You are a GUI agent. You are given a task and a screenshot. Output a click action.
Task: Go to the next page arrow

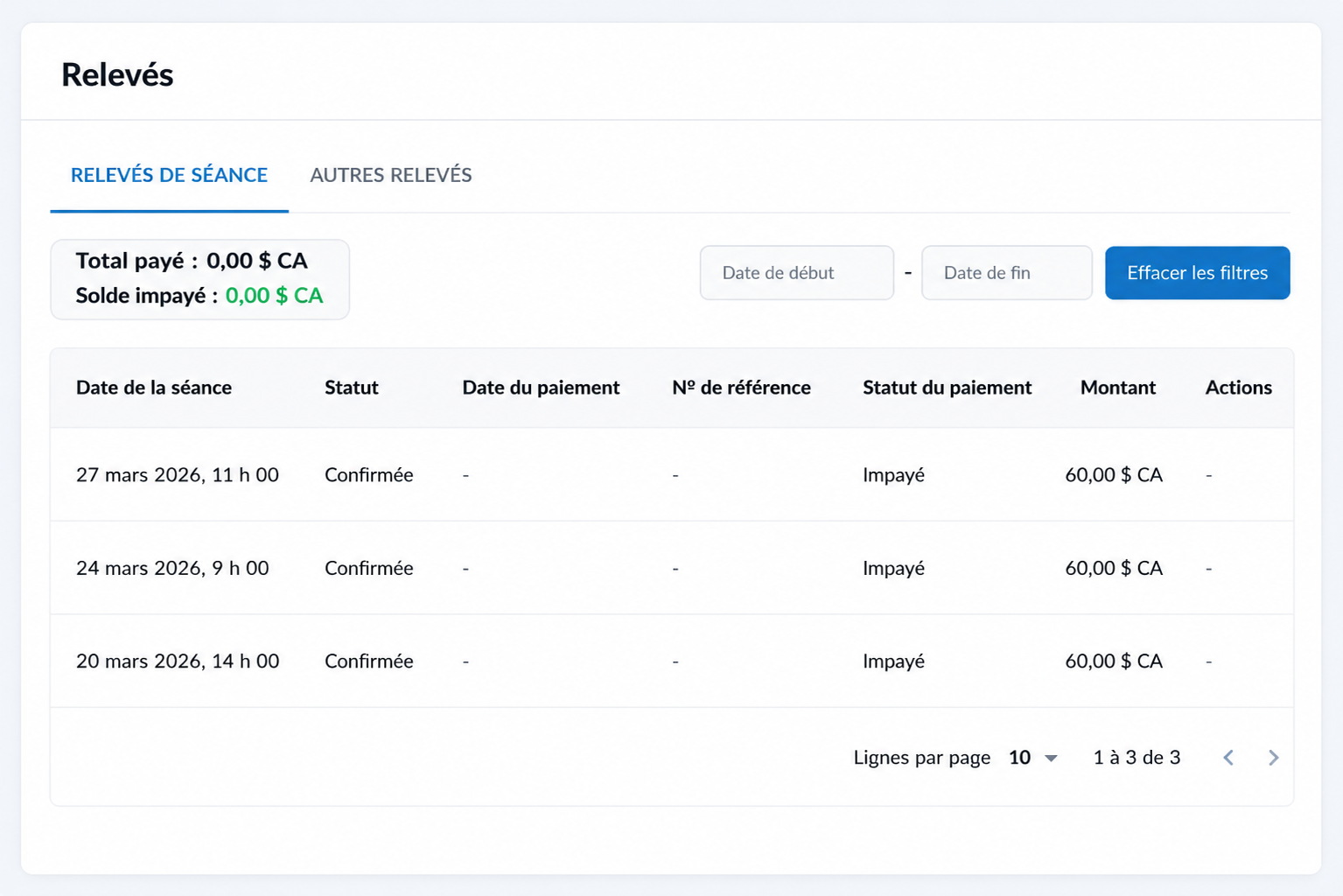pos(1273,758)
